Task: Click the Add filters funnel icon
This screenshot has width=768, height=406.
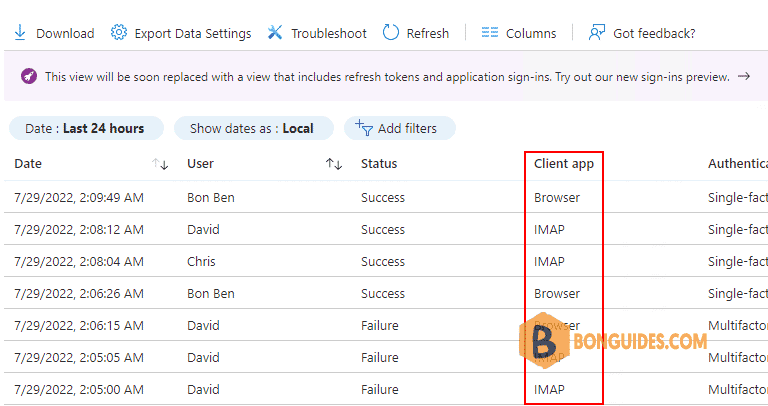Action: [x=364, y=128]
